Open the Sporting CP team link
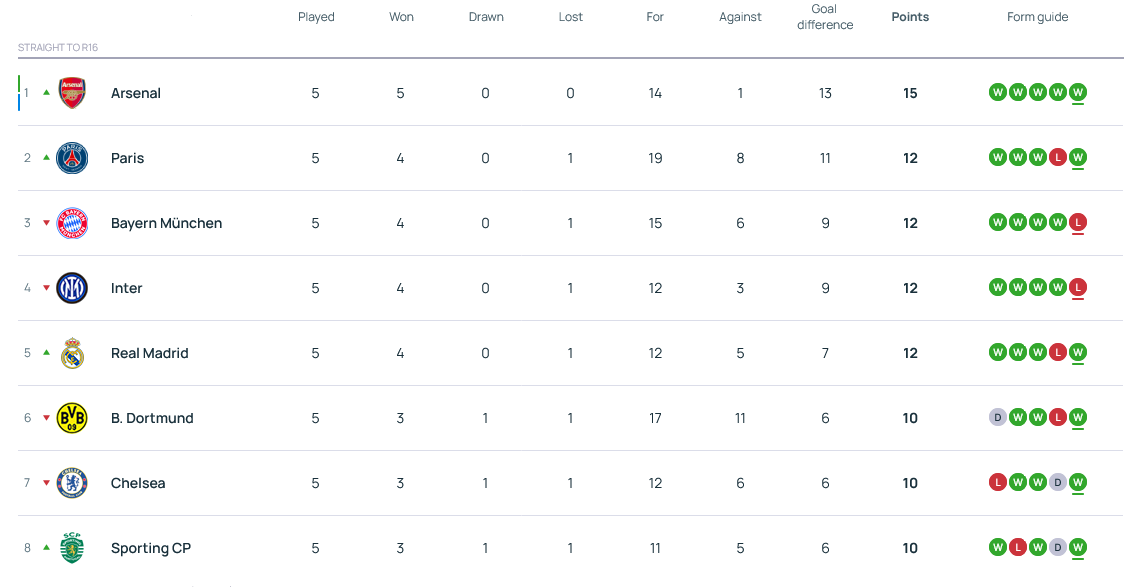Viewport: 1141px width, 587px height. 151,548
